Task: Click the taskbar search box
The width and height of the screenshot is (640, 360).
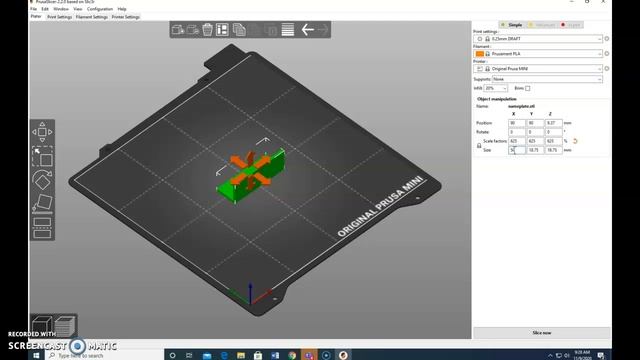Action: point(104,356)
